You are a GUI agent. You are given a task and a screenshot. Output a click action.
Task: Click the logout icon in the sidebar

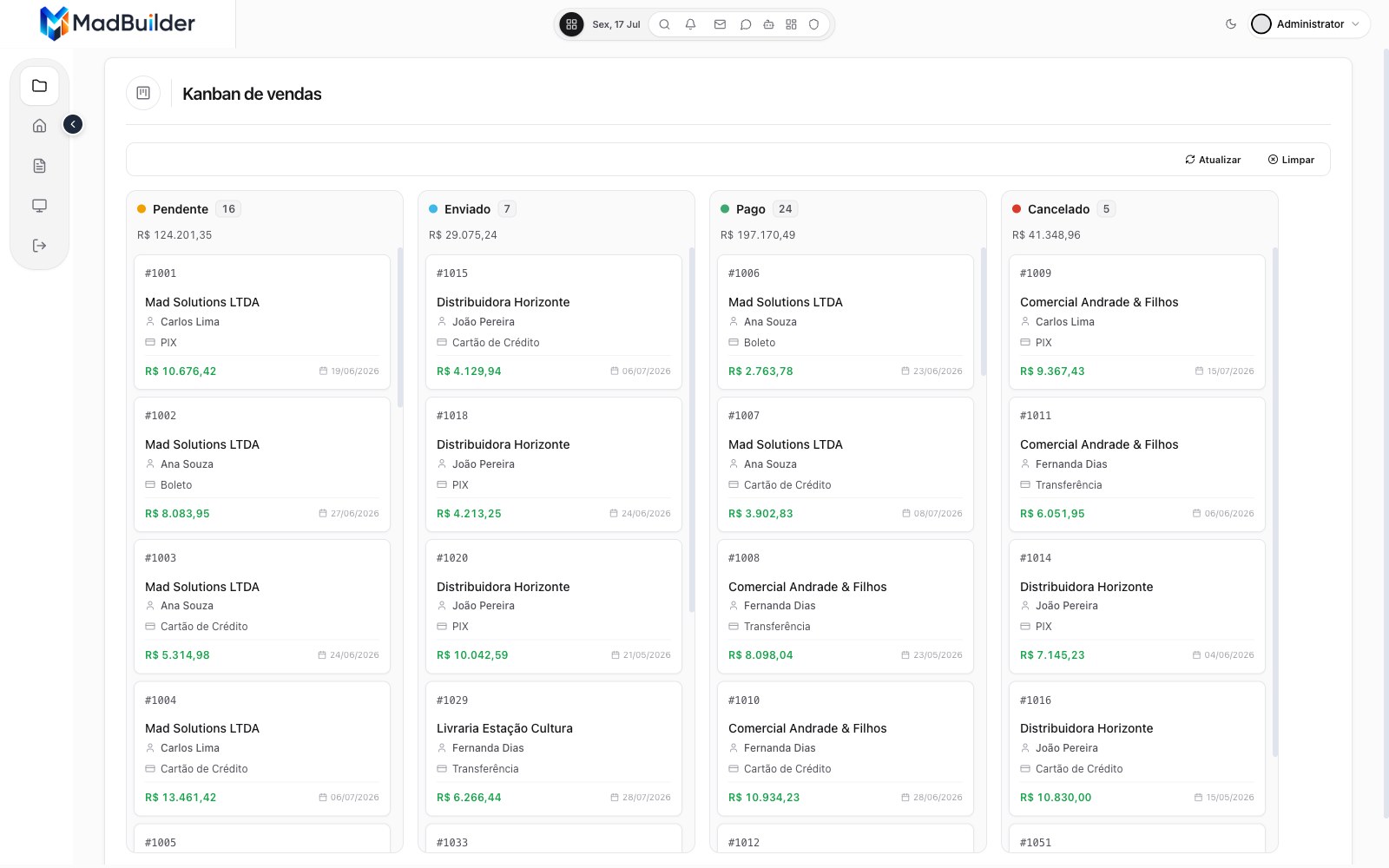click(39, 246)
